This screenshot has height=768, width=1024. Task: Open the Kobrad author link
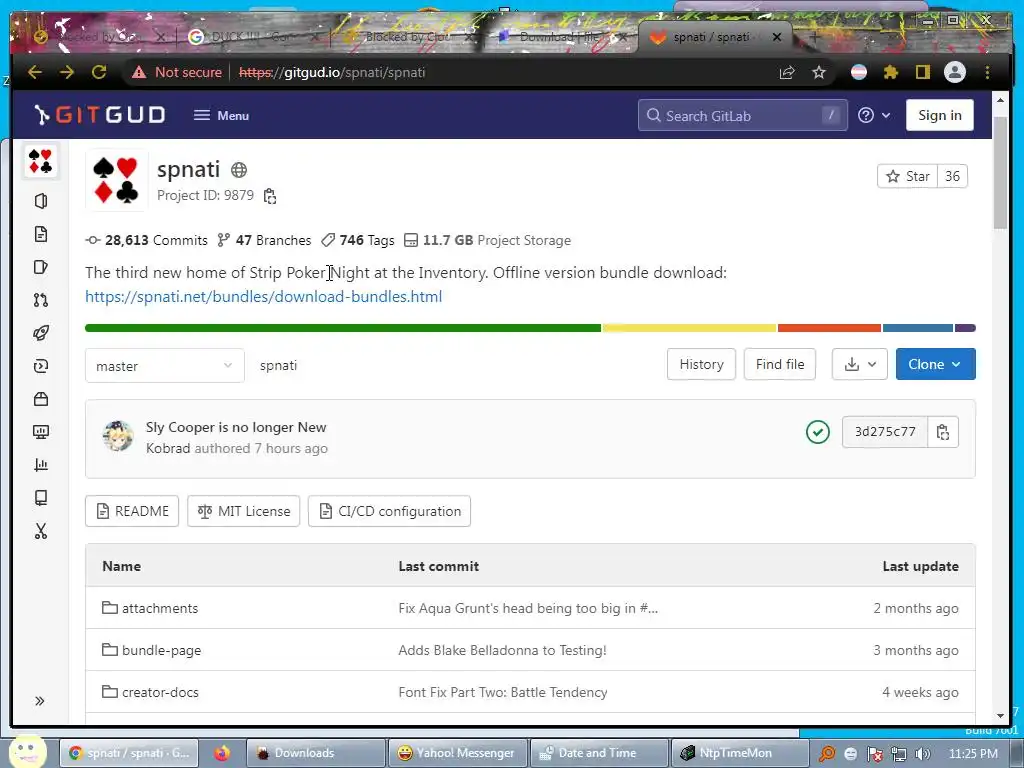click(x=168, y=449)
